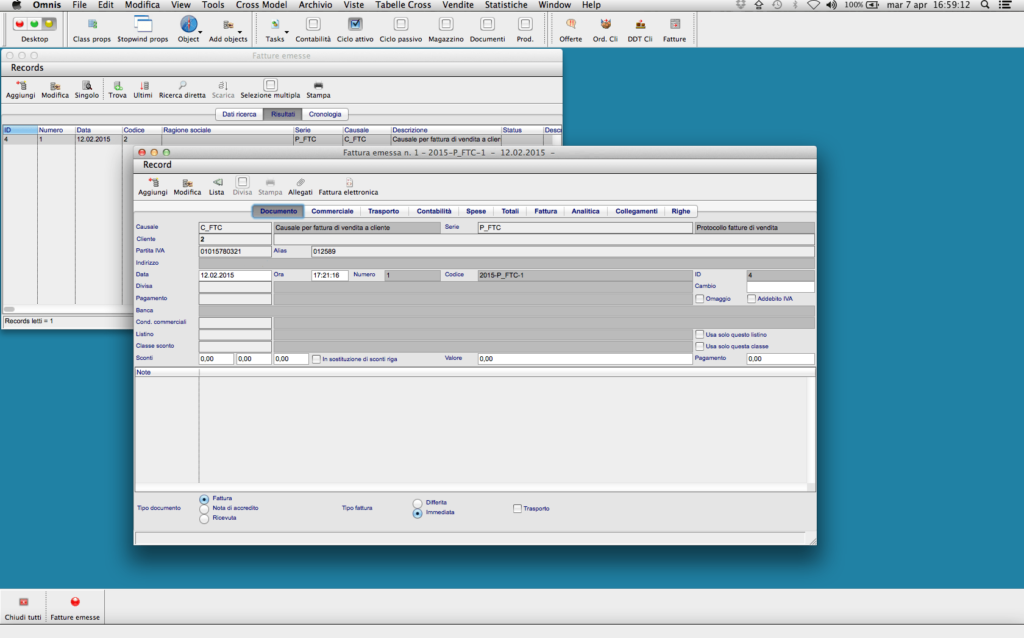The image size is (1024, 638).
Task: Click the Stampa icon in Records window
Action: click(319, 88)
